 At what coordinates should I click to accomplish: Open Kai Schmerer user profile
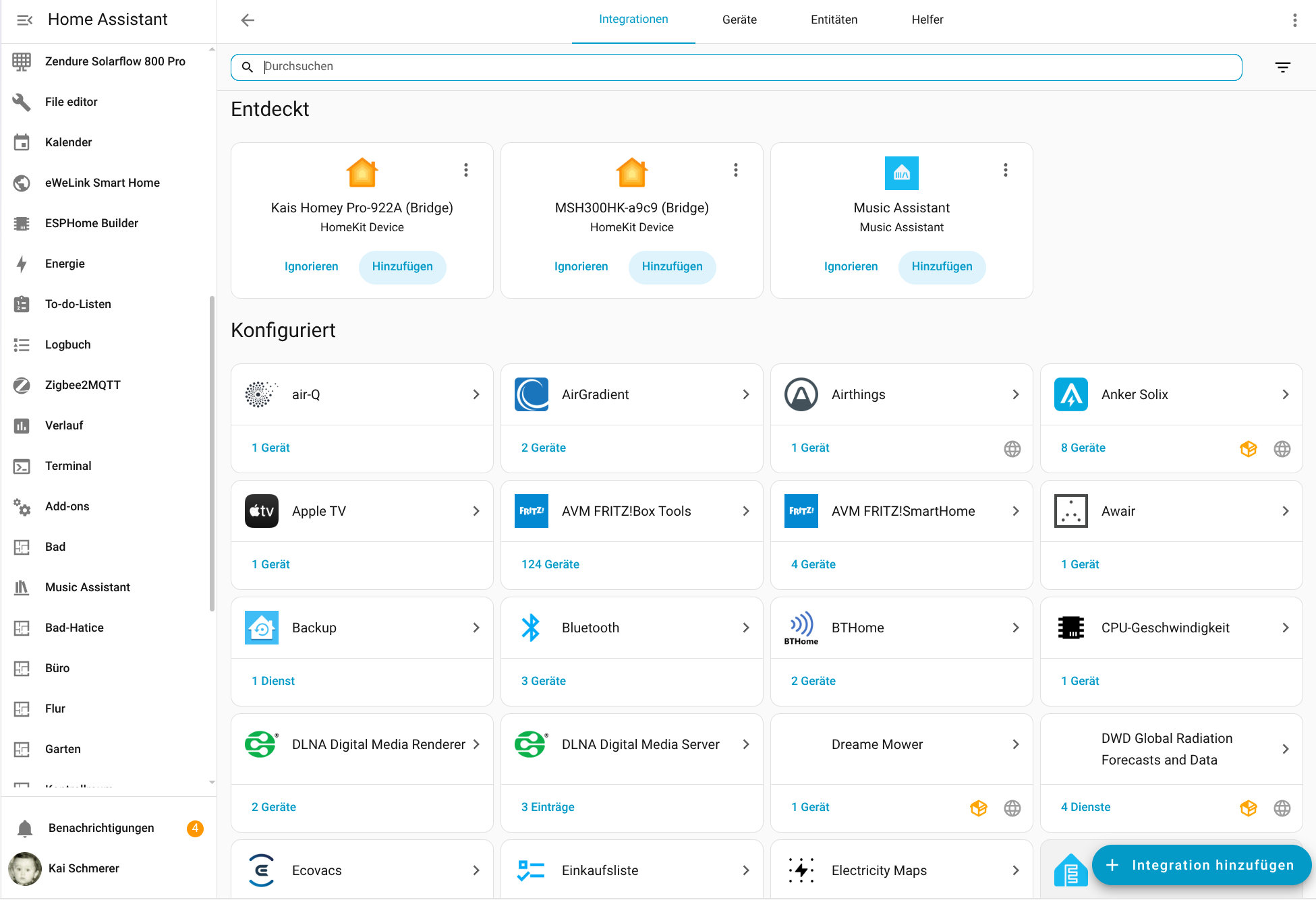[108, 868]
